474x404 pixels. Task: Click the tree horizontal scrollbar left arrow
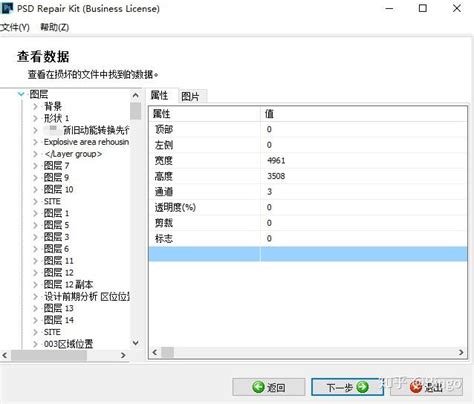pyautogui.click(x=5, y=355)
